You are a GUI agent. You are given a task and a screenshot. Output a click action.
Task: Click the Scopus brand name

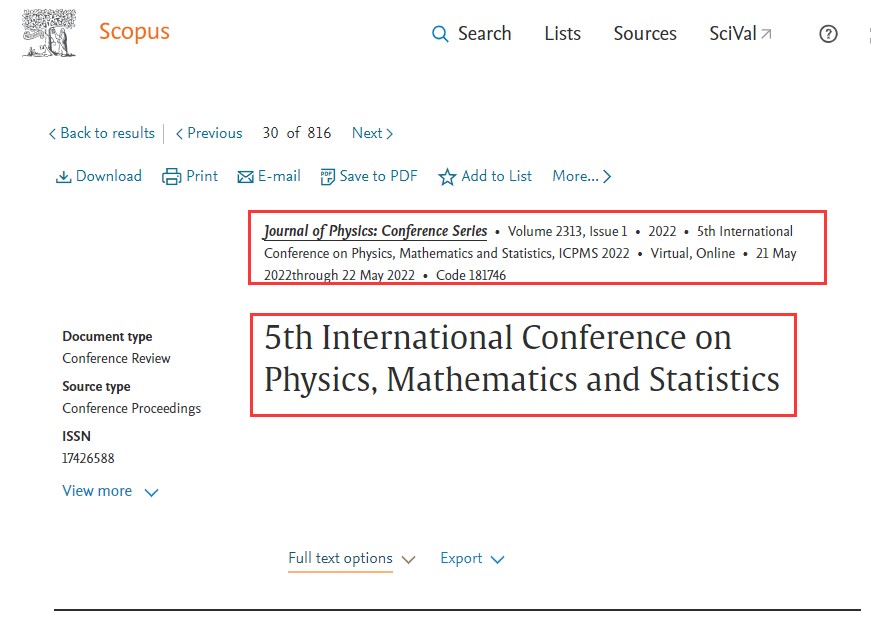(134, 31)
